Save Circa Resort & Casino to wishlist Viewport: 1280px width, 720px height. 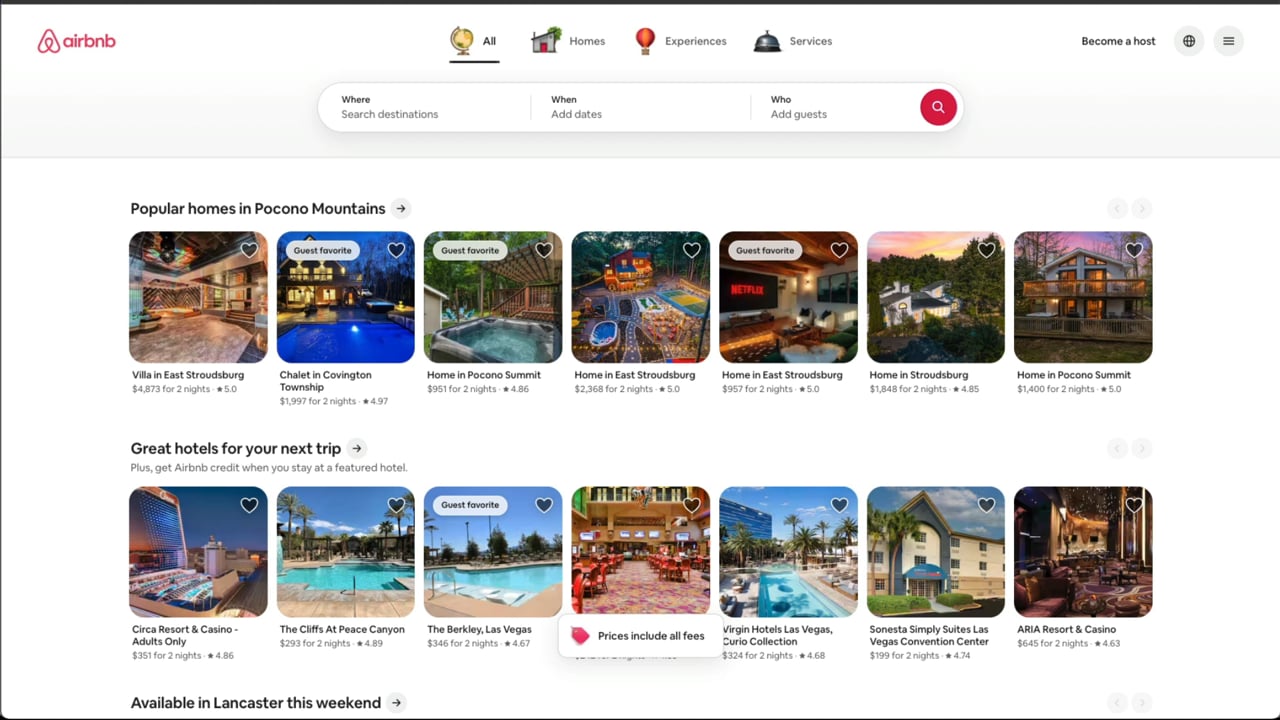tap(249, 505)
